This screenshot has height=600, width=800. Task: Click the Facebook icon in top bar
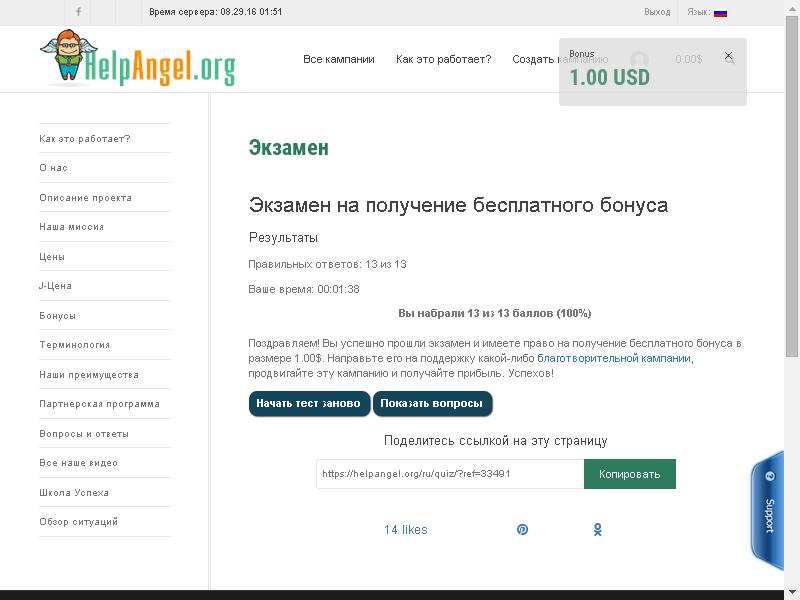point(78,12)
